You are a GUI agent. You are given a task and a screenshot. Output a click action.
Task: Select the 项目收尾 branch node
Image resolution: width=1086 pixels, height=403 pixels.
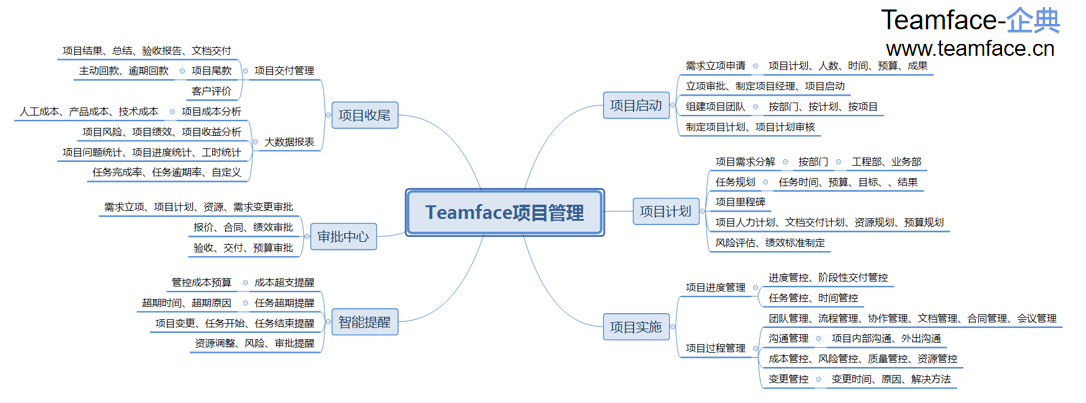click(365, 116)
